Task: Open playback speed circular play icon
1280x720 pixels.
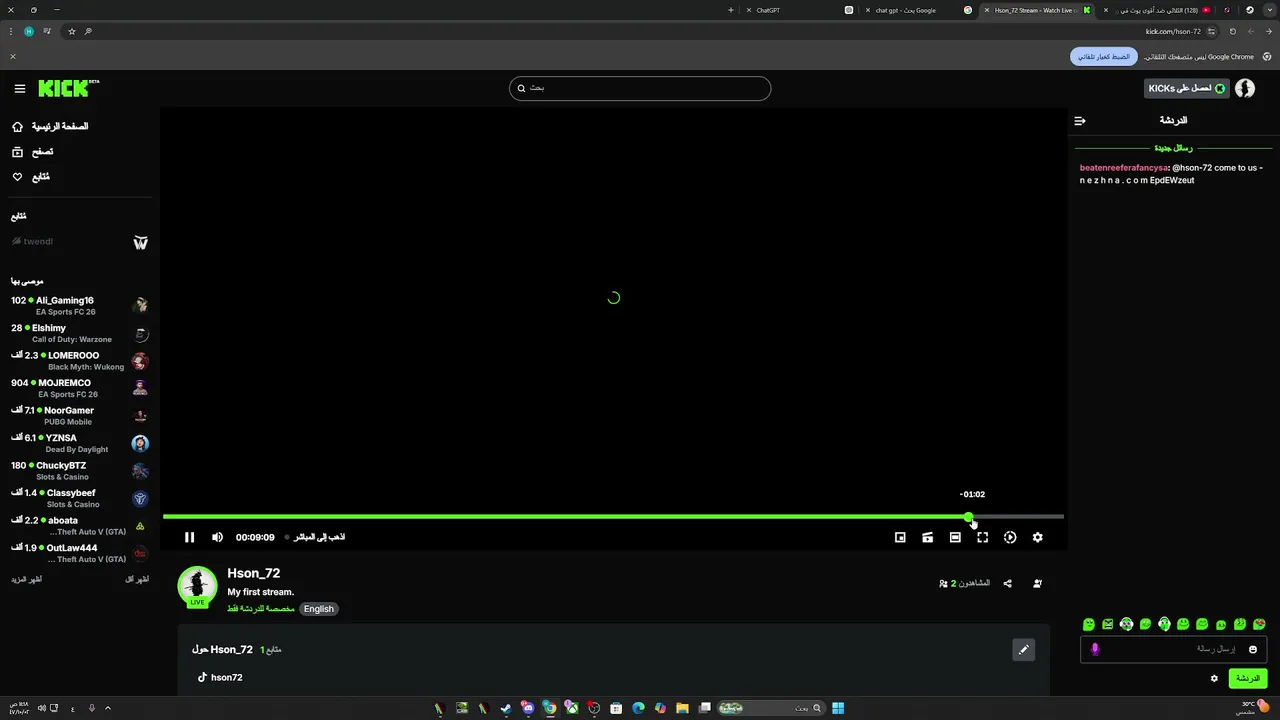Action: click(x=1010, y=537)
